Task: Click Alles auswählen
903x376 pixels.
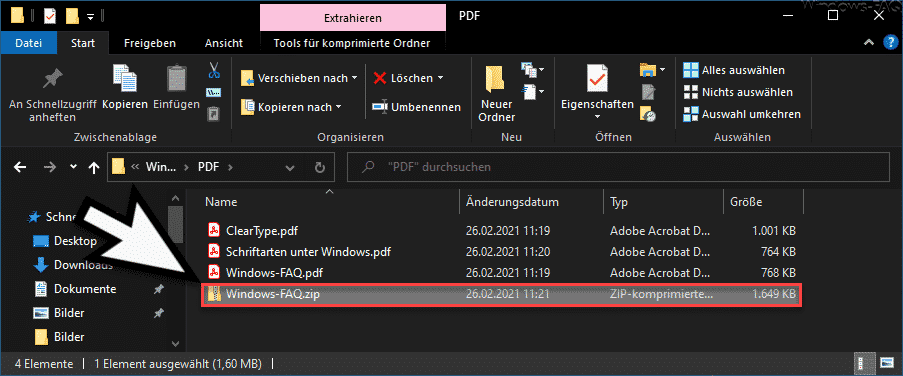Action: click(x=734, y=70)
